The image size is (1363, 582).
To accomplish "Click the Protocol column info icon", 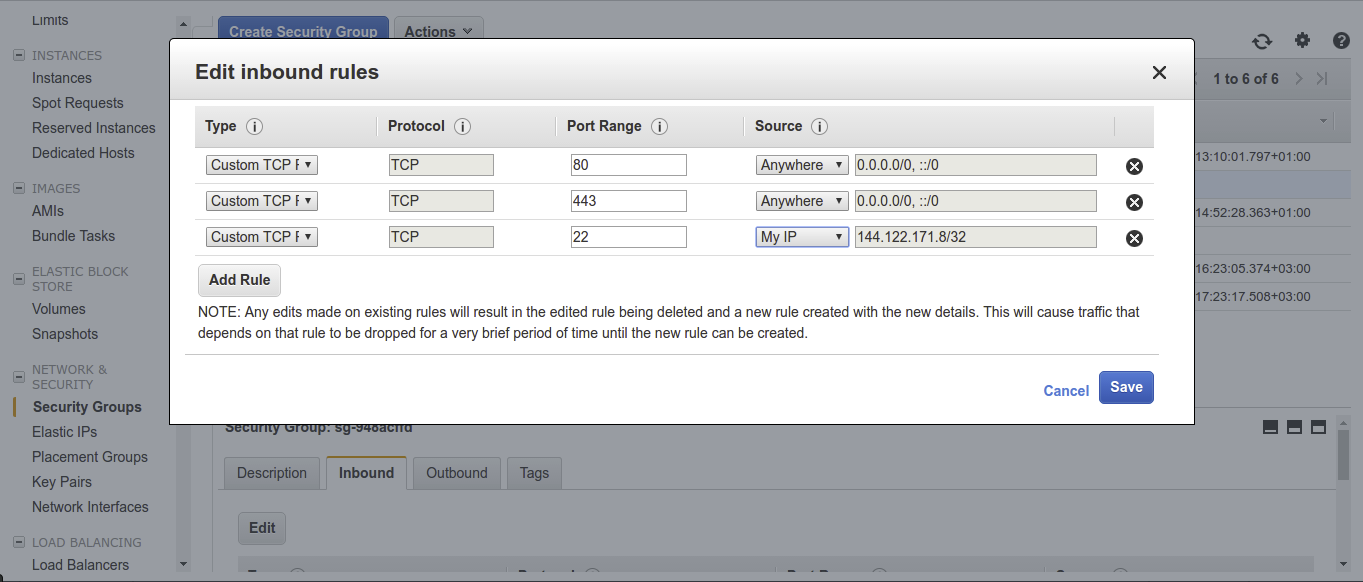I will tap(461, 126).
